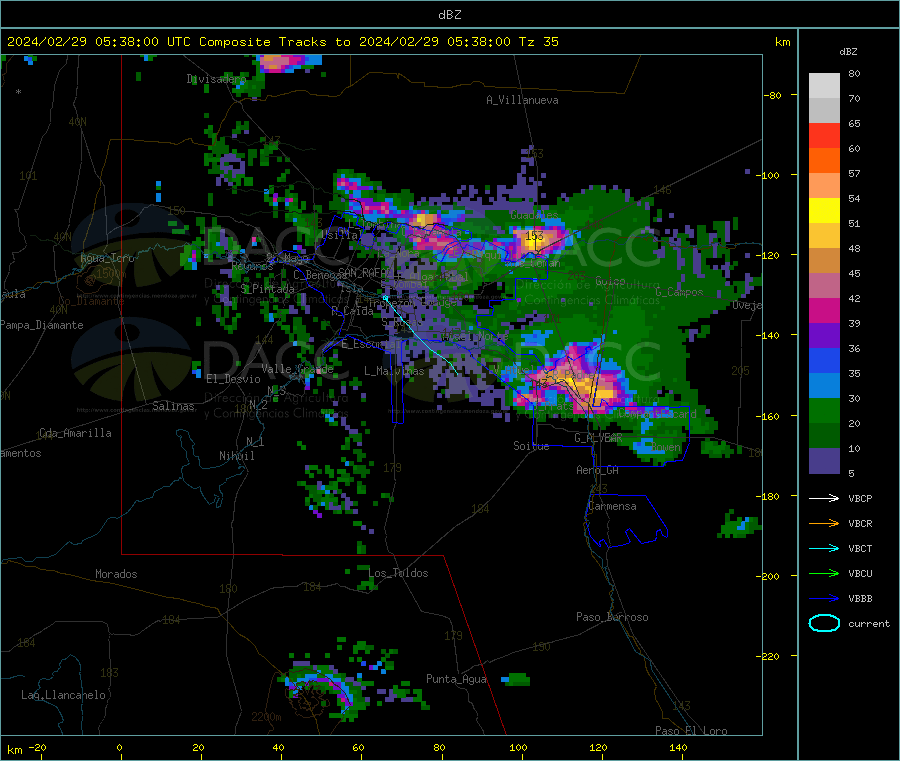Click the green VBCU arrow legend icon
This screenshot has height=761, width=900.
pos(824,573)
